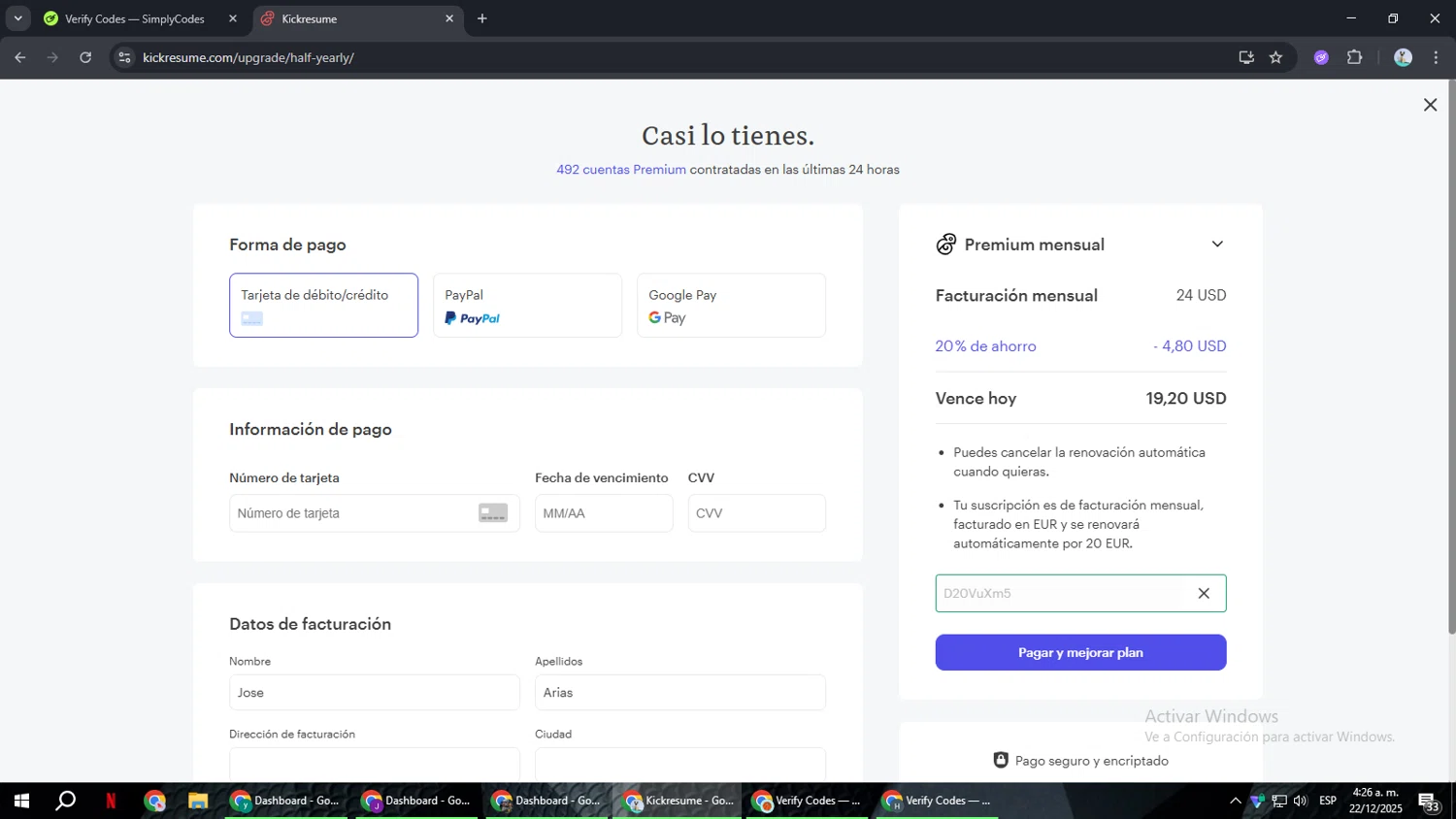Open the Chrome profile avatar

pos(1403,57)
